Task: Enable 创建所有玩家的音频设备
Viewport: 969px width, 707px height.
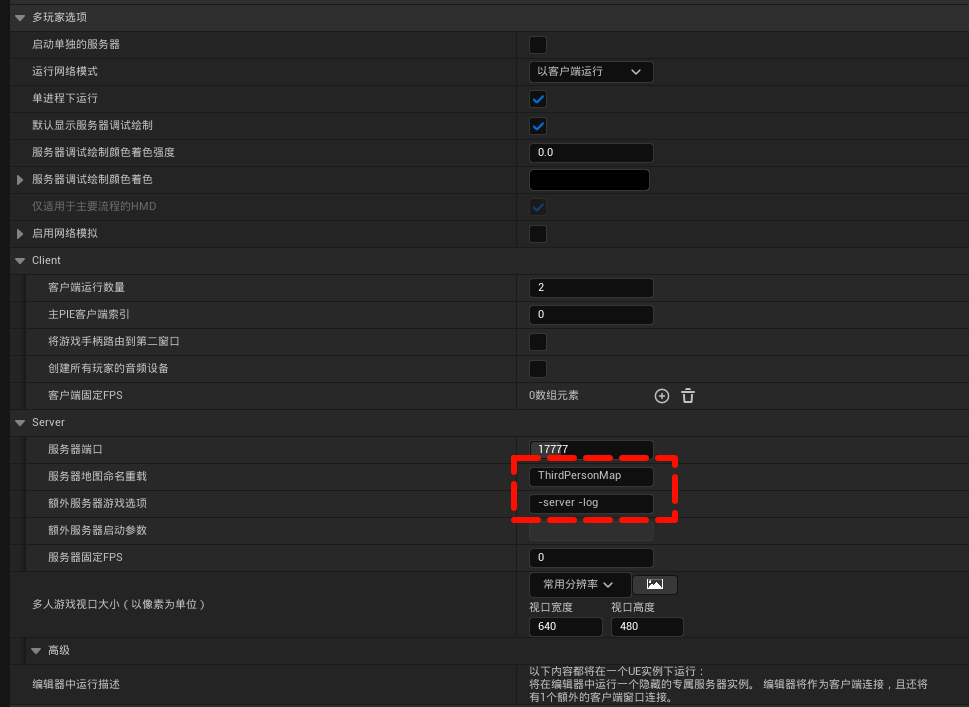Action: (537, 368)
